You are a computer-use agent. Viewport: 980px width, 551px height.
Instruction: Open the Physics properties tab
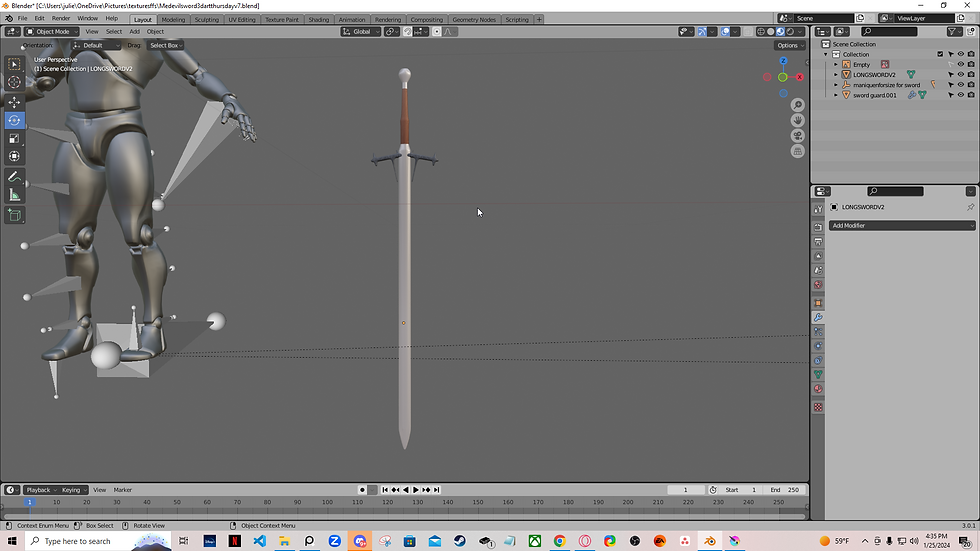click(818, 346)
